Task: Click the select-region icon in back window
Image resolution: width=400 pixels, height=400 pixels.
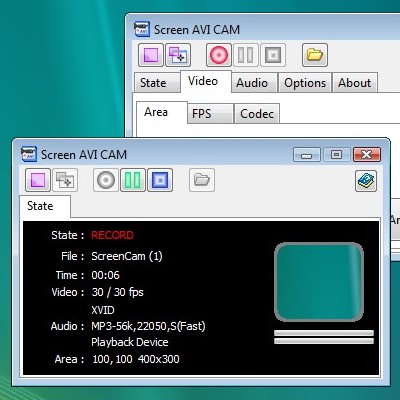Action: [178, 55]
